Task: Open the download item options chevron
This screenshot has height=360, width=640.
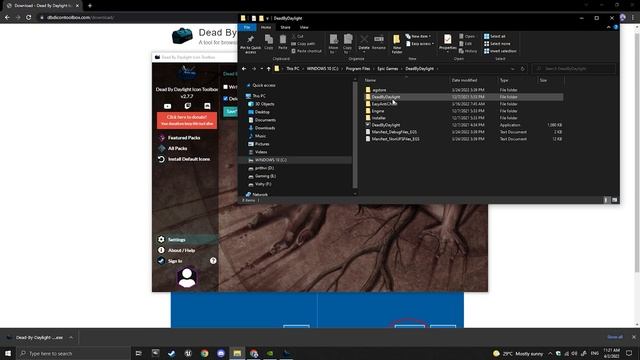Action: coord(71,338)
